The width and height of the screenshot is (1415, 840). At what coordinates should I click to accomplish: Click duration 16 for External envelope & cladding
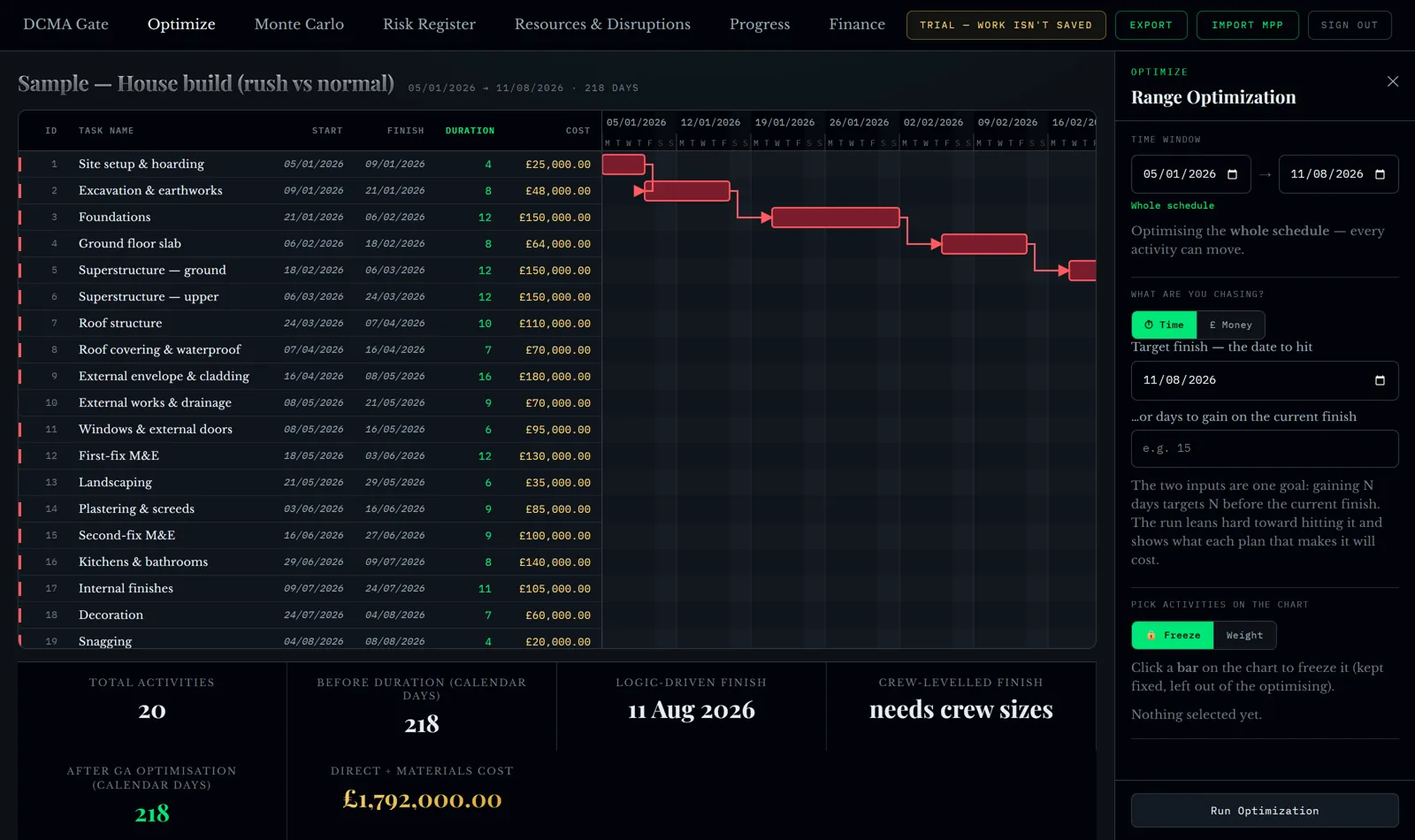(x=485, y=377)
